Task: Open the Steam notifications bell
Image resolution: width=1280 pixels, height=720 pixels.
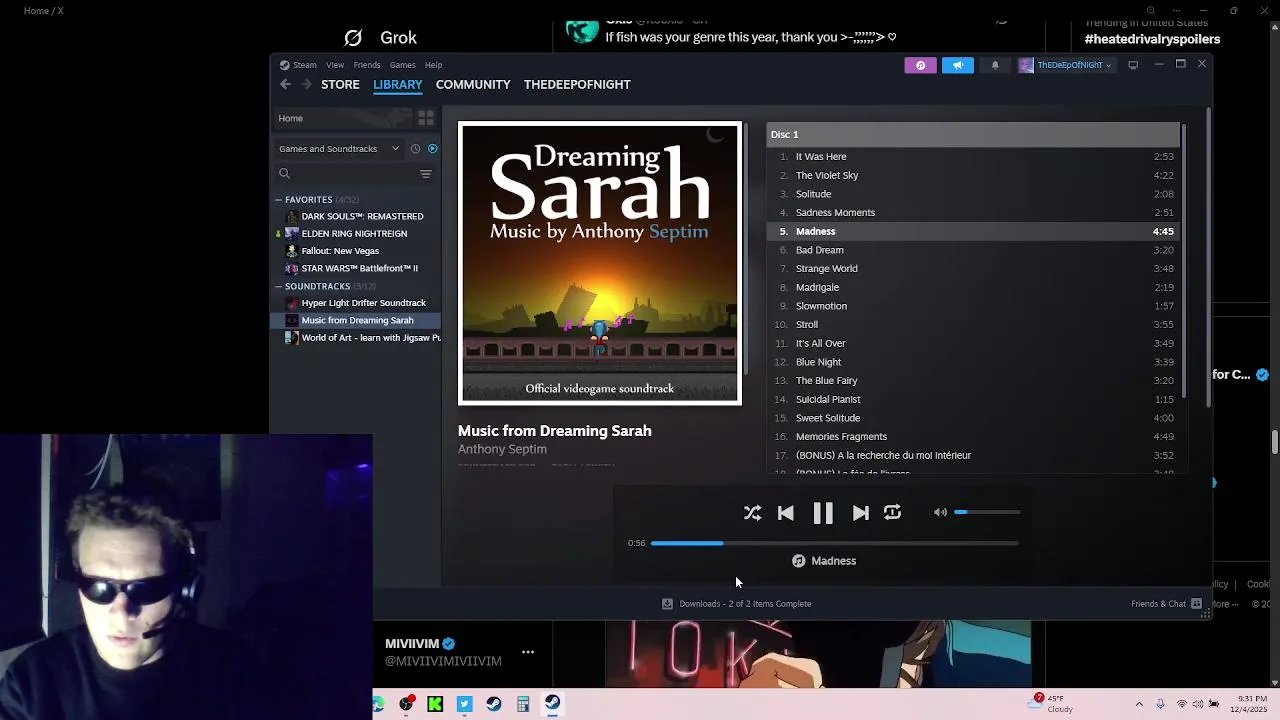Action: [x=995, y=65]
